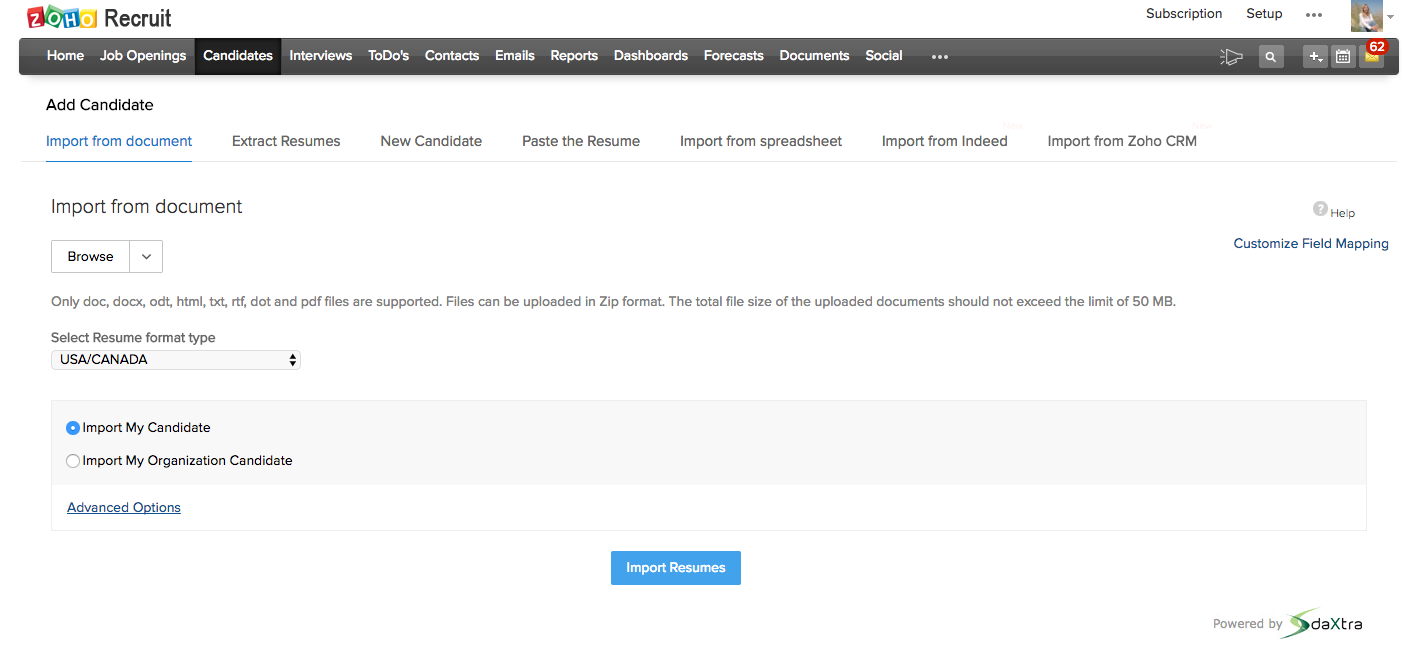The image size is (1405, 655).
Task: Click the megaphone announcements icon
Action: (1231, 57)
